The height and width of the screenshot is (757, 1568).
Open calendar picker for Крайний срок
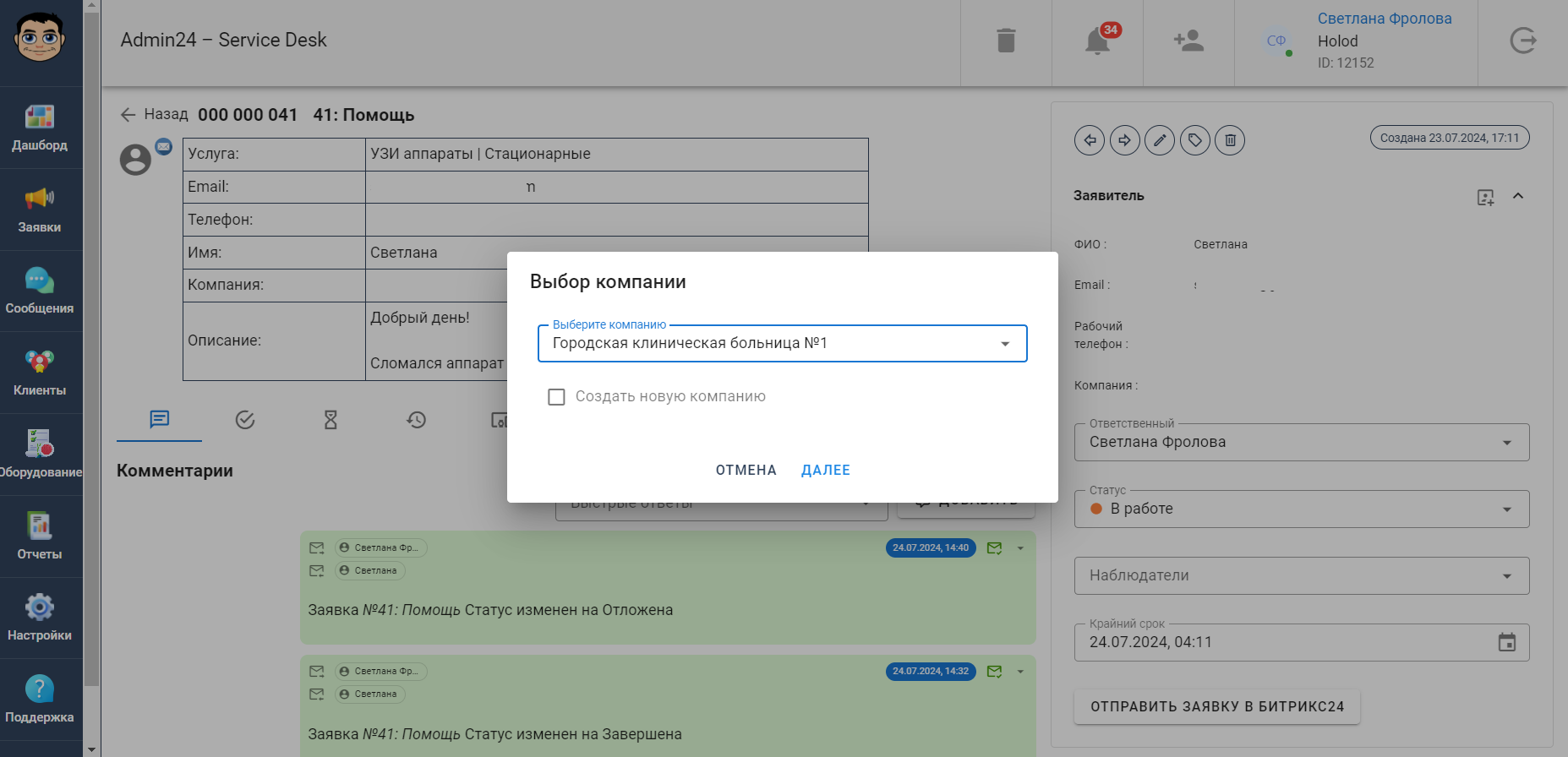1506,643
